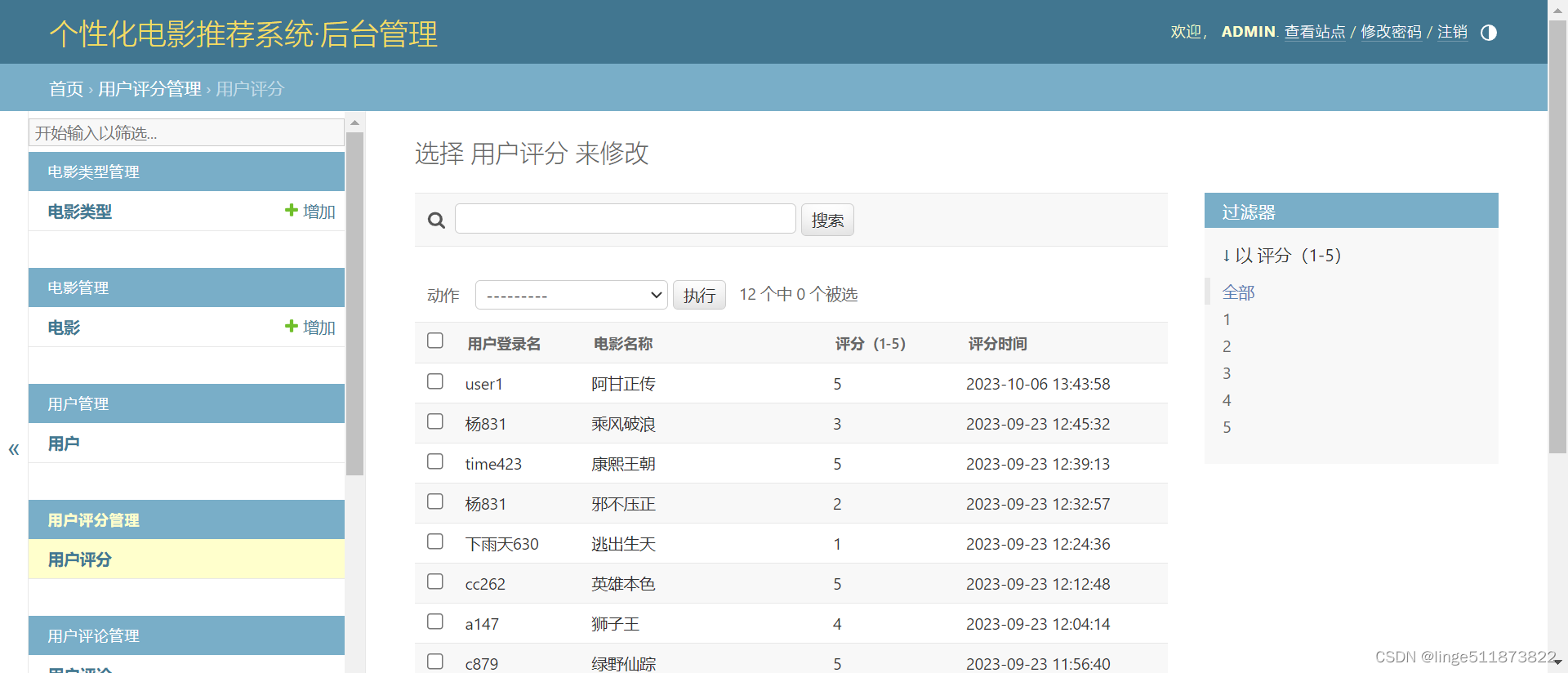This screenshot has height=673, width=1568.
Task: Sort by the 电影名称 column header
Action: (623, 344)
